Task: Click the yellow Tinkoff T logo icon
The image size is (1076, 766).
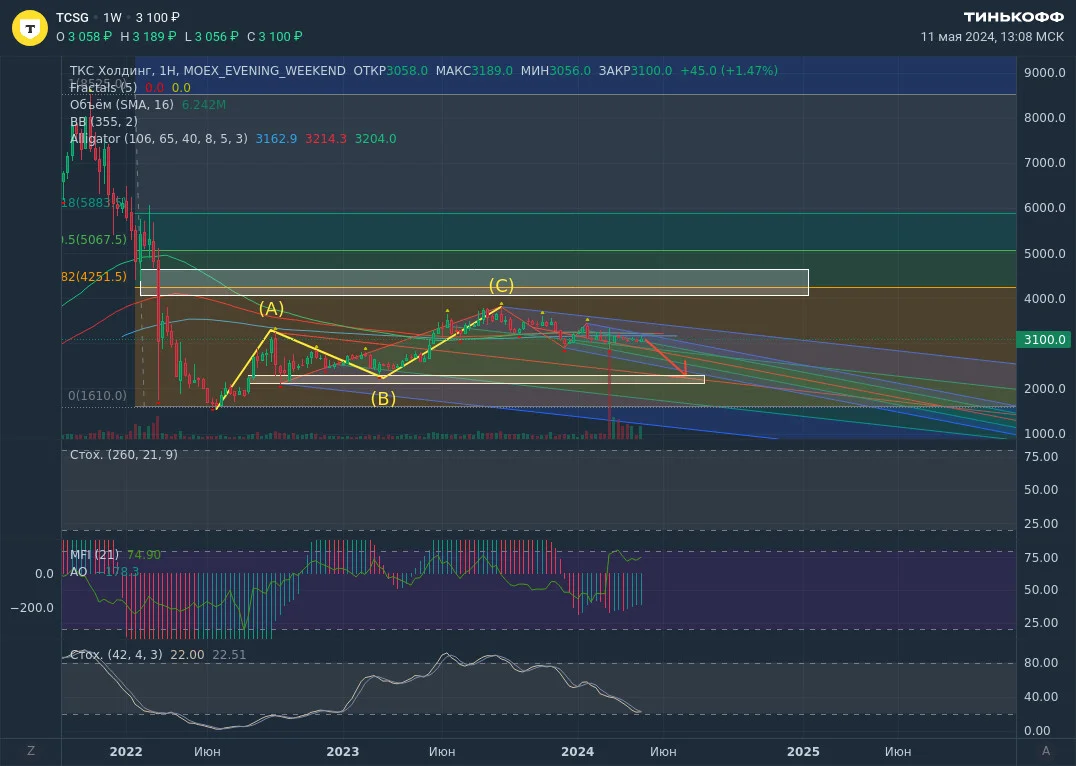Action: tap(30, 28)
